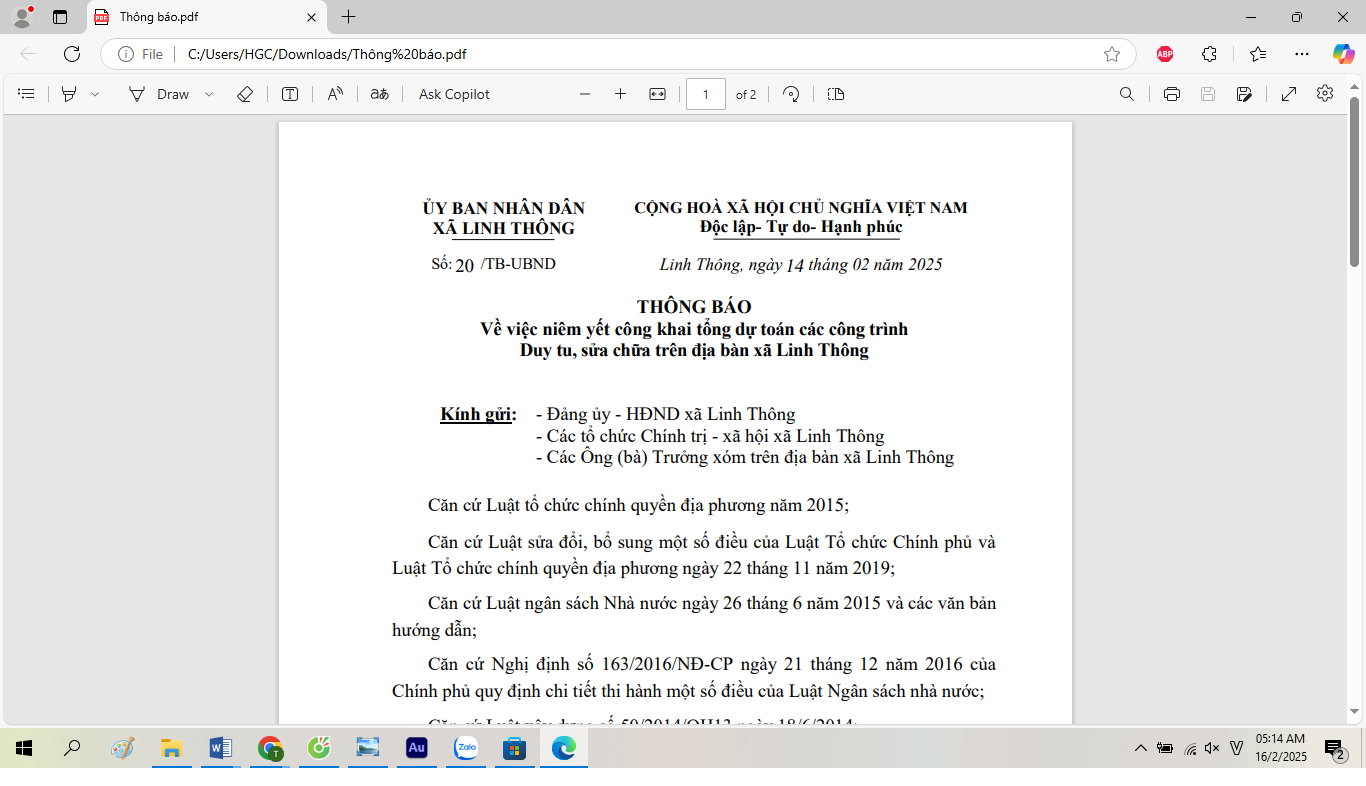
Task: Print the PDF document
Action: click(x=1172, y=94)
